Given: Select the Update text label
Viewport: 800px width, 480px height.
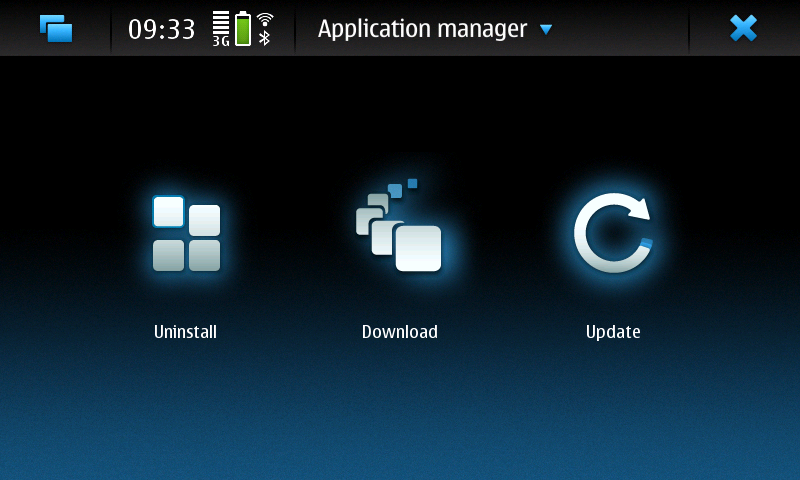Looking at the screenshot, I should pyautogui.click(x=613, y=332).
